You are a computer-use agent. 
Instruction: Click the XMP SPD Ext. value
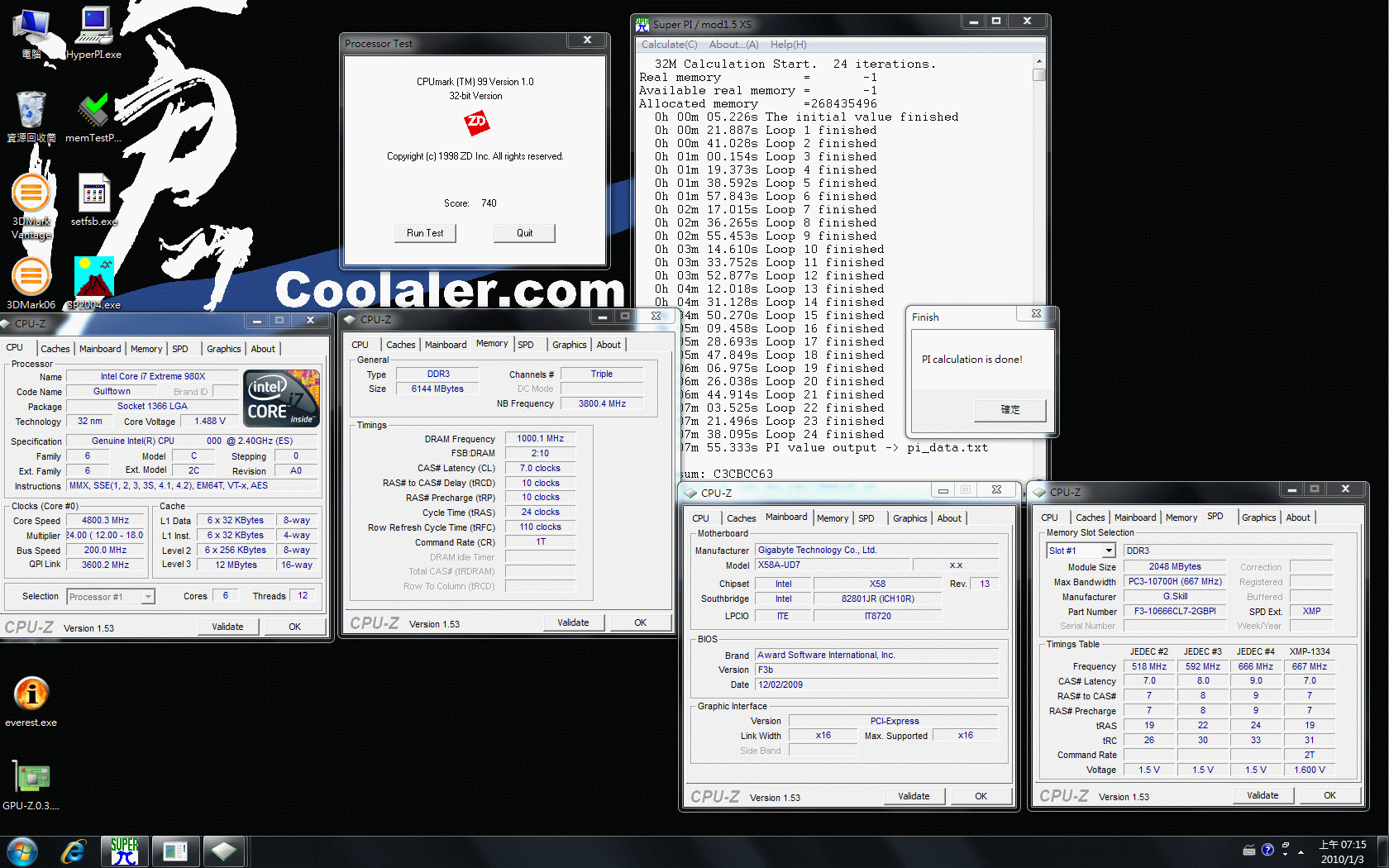[1311, 612]
